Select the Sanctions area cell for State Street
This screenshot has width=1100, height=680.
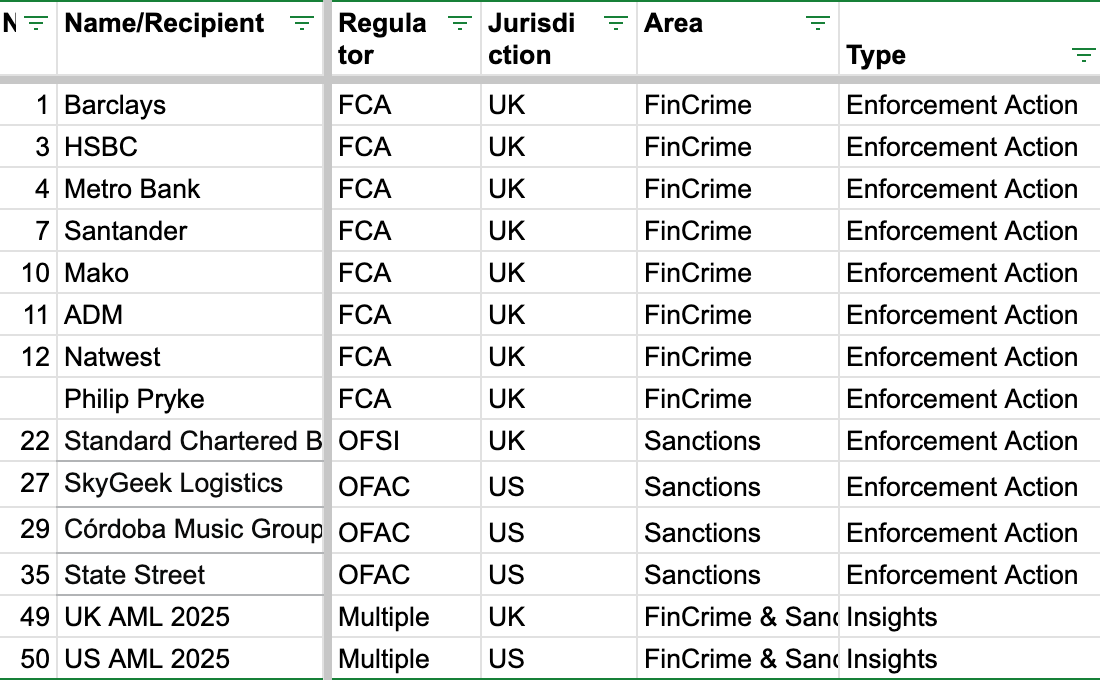pos(737,575)
